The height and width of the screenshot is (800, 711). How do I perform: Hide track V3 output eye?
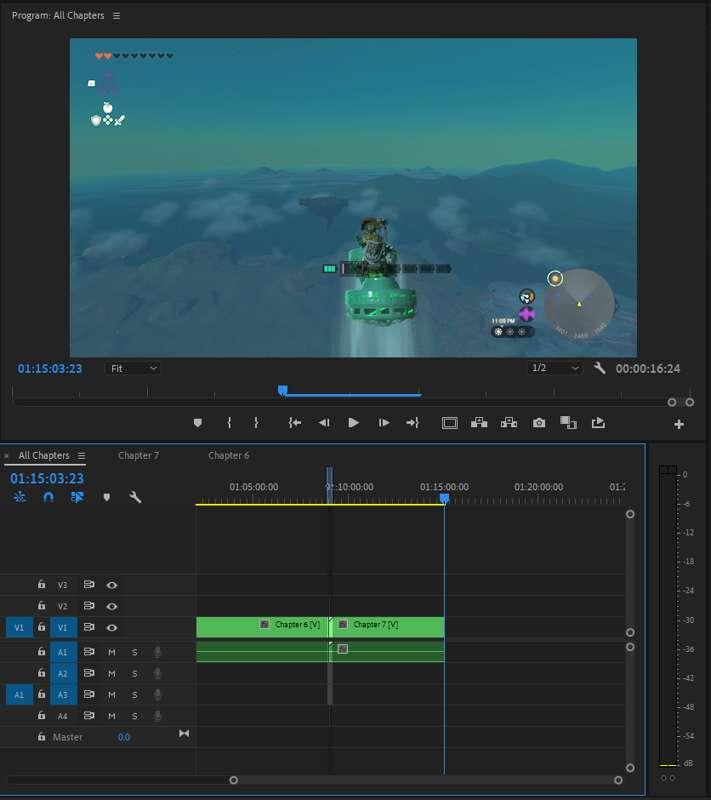tap(112, 585)
